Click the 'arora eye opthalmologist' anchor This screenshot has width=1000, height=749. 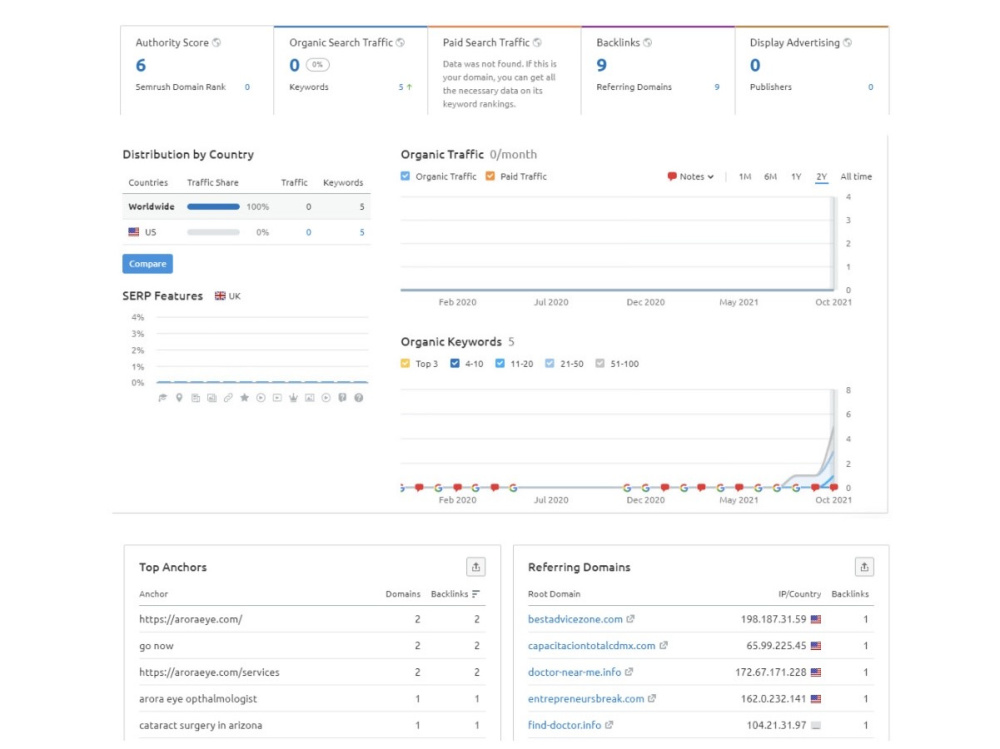tap(198, 699)
